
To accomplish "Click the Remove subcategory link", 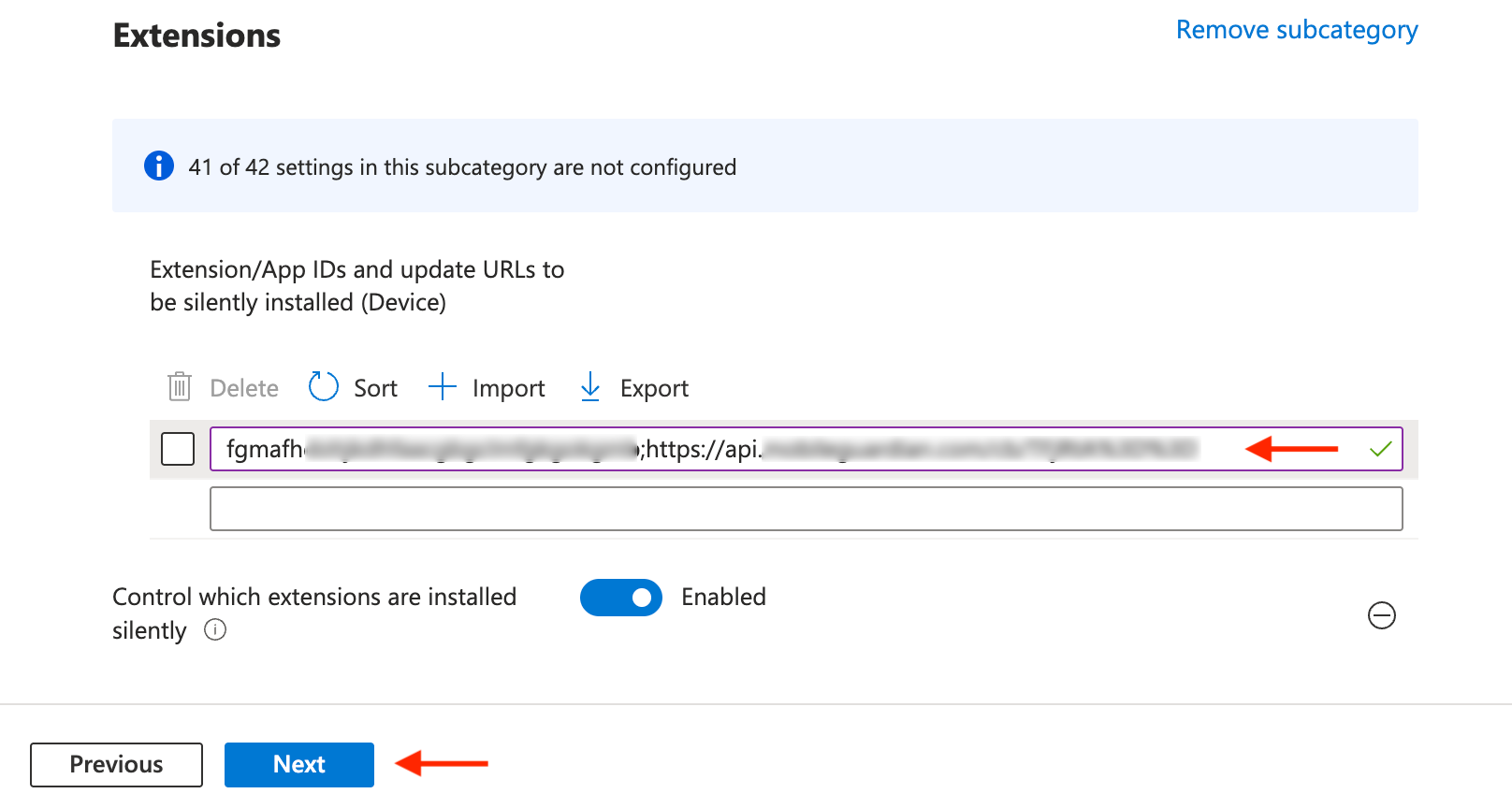I will point(1296,30).
